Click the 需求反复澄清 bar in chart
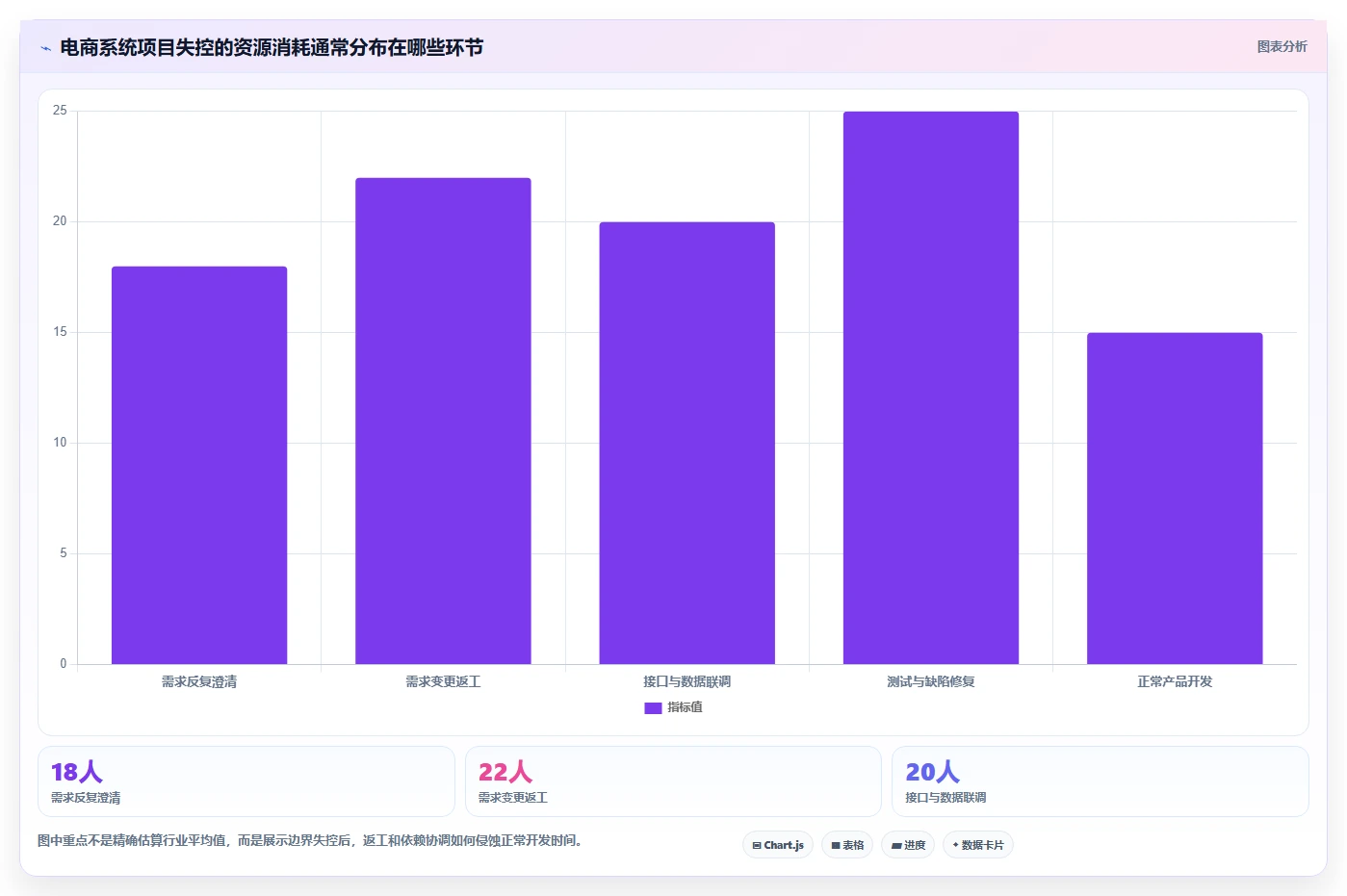This screenshot has width=1347, height=896. click(x=199, y=465)
